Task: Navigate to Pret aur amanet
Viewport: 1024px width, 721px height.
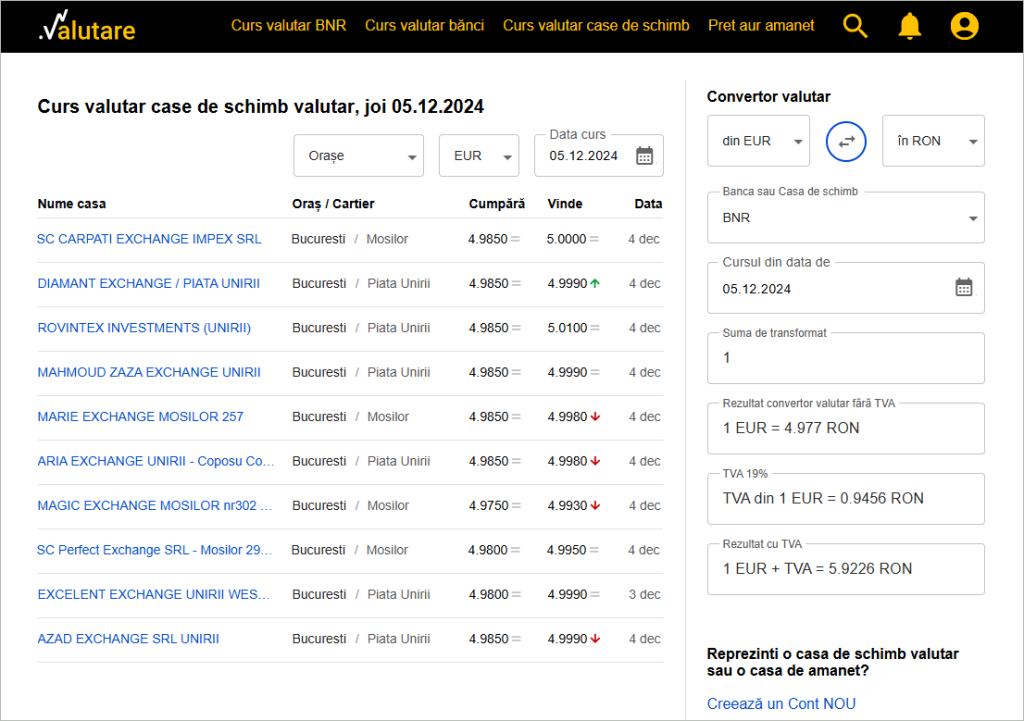Action: pyautogui.click(x=761, y=26)
